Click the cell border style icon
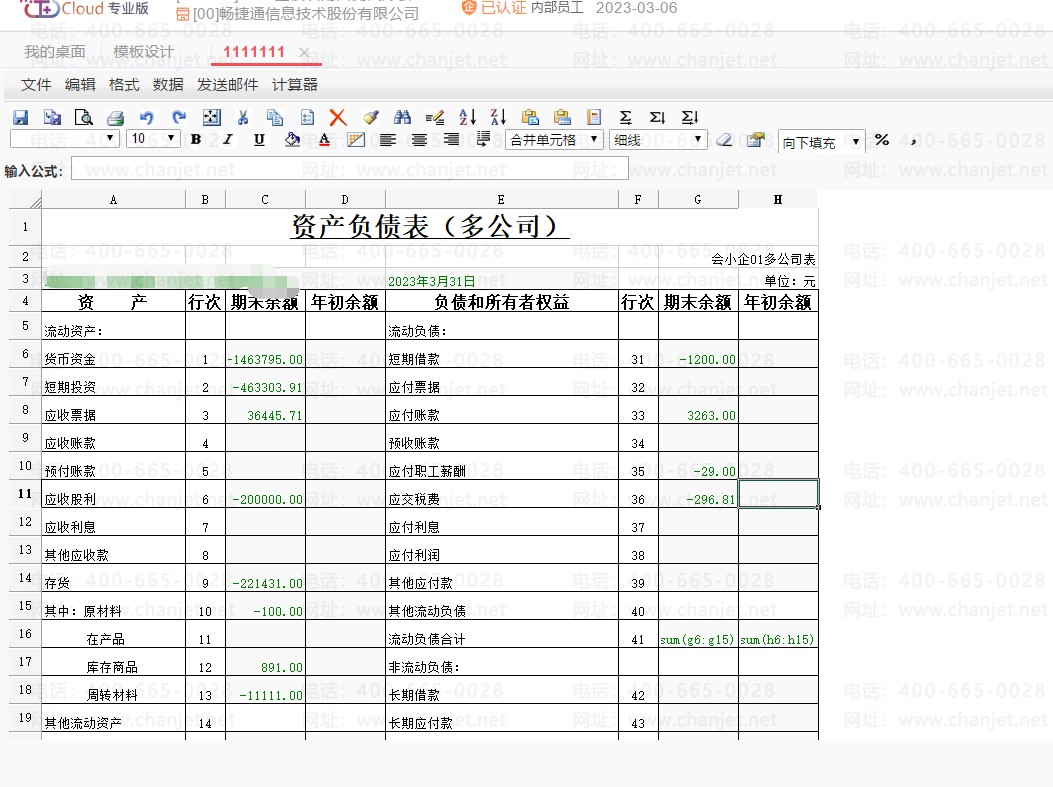This screenshot has height=787, width=1053. 356,140
